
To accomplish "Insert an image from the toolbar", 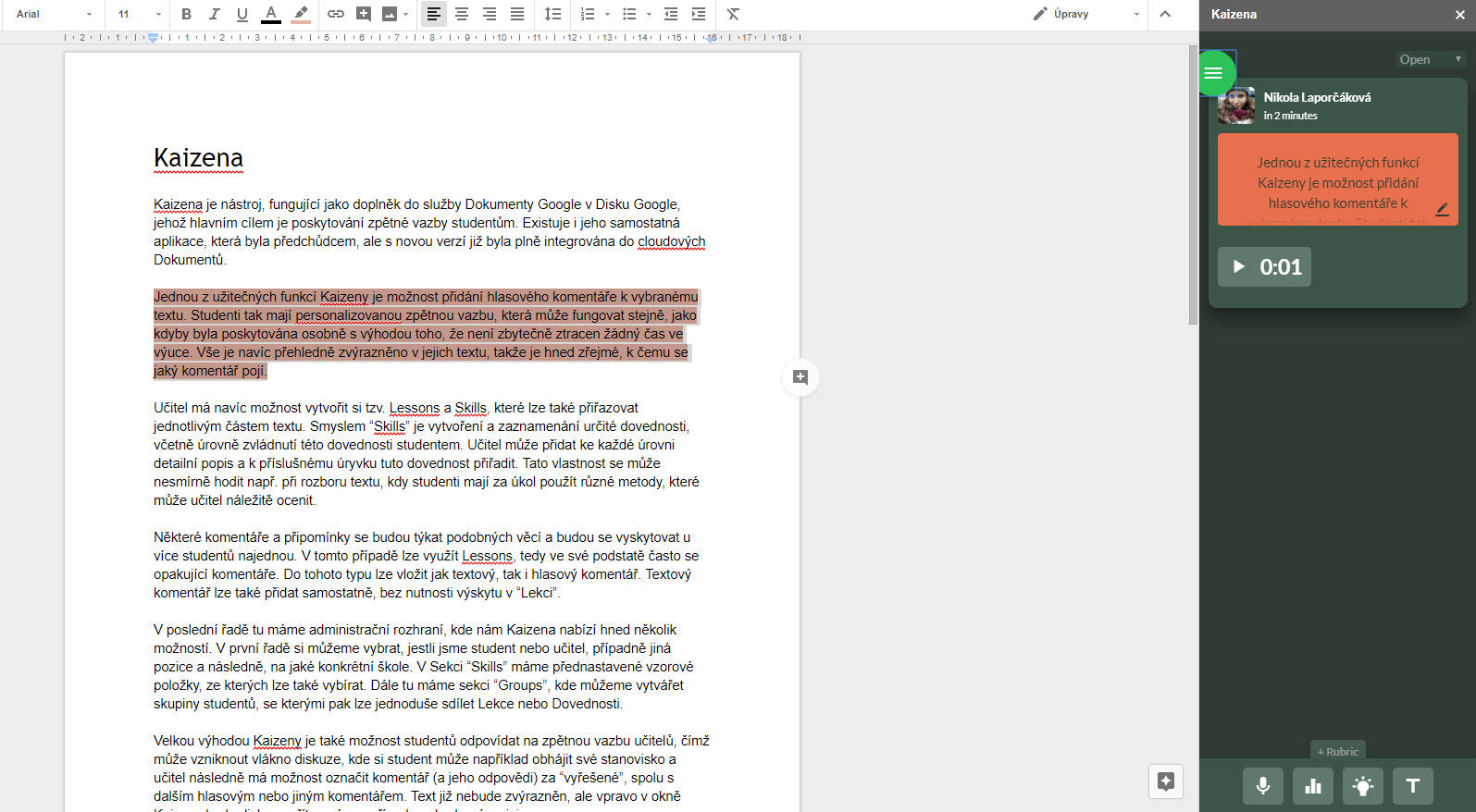I will (390, 14).
